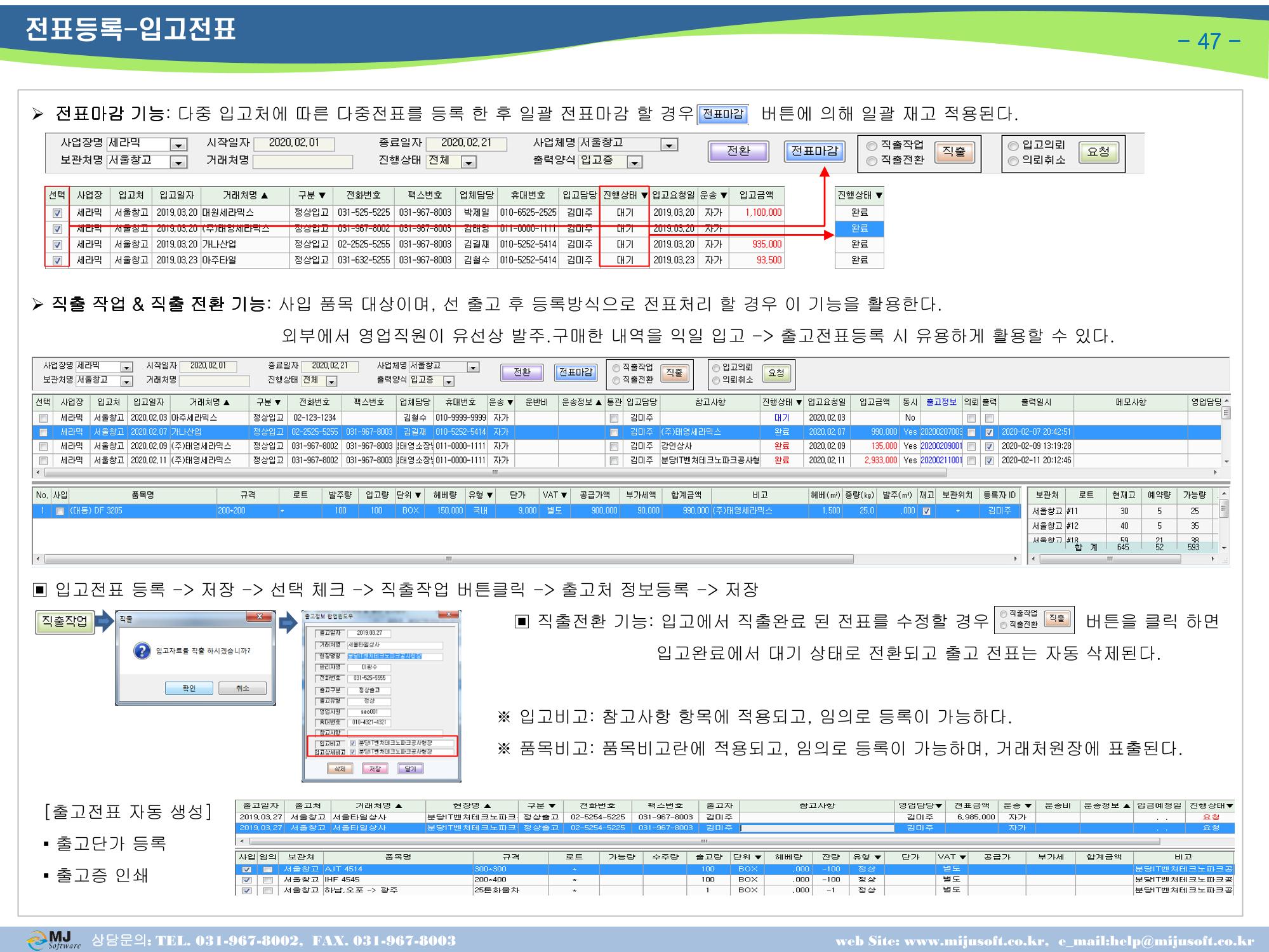The width and height of the screenshot is (1269, 952).
Task: Click horizontal scrollbar under 출고전표 list
Action: pos(703,842)
